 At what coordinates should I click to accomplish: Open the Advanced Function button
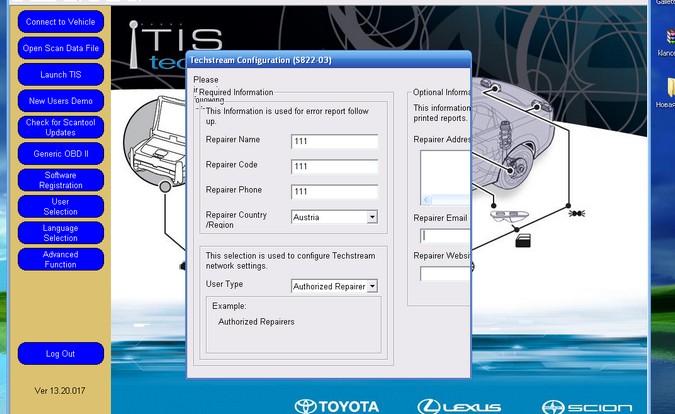[61, 259]
